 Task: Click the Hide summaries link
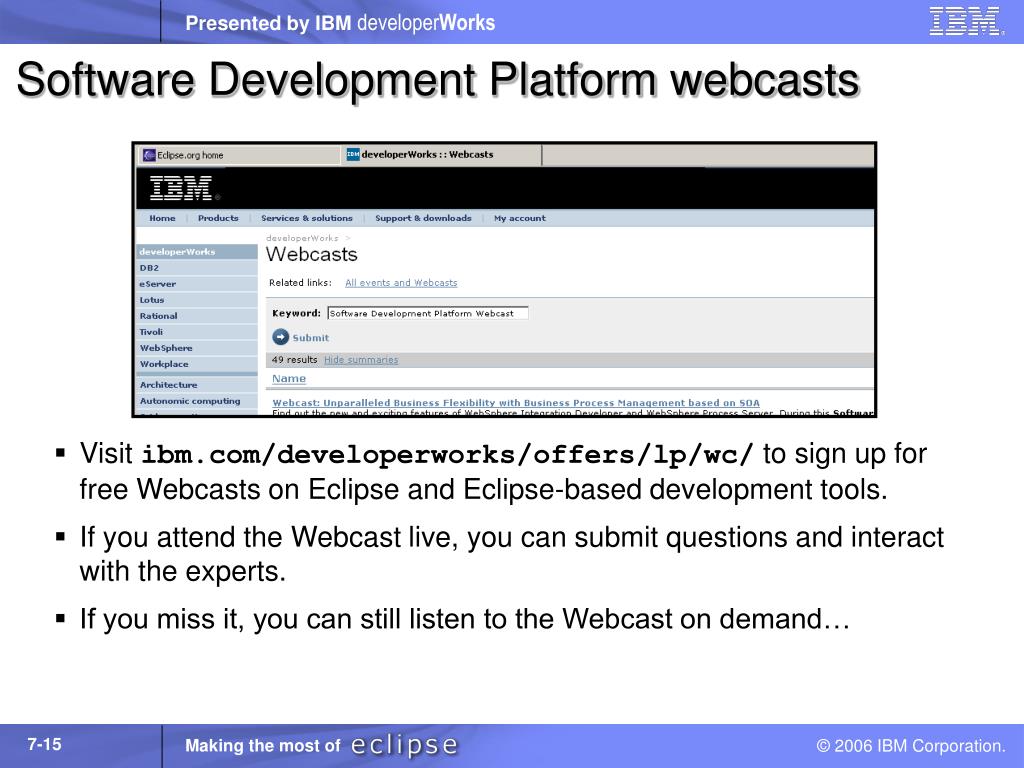click(x=361, y=360)
